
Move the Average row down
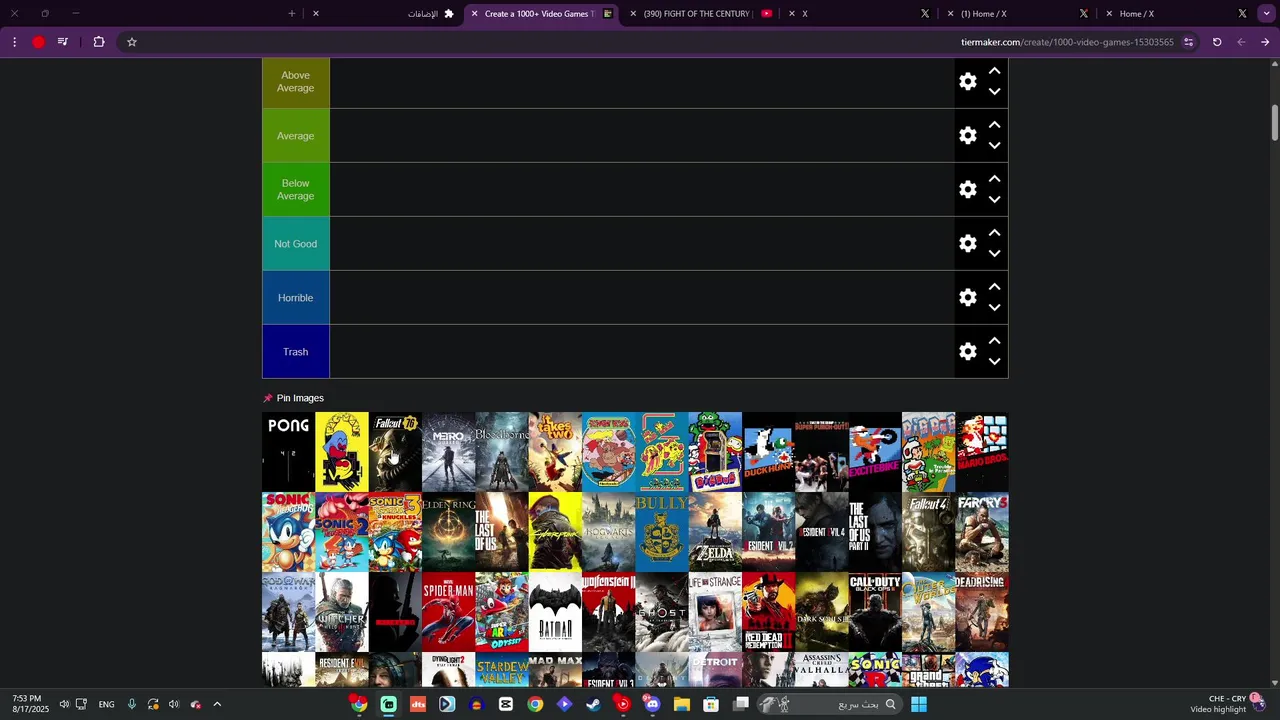[994, 145]
